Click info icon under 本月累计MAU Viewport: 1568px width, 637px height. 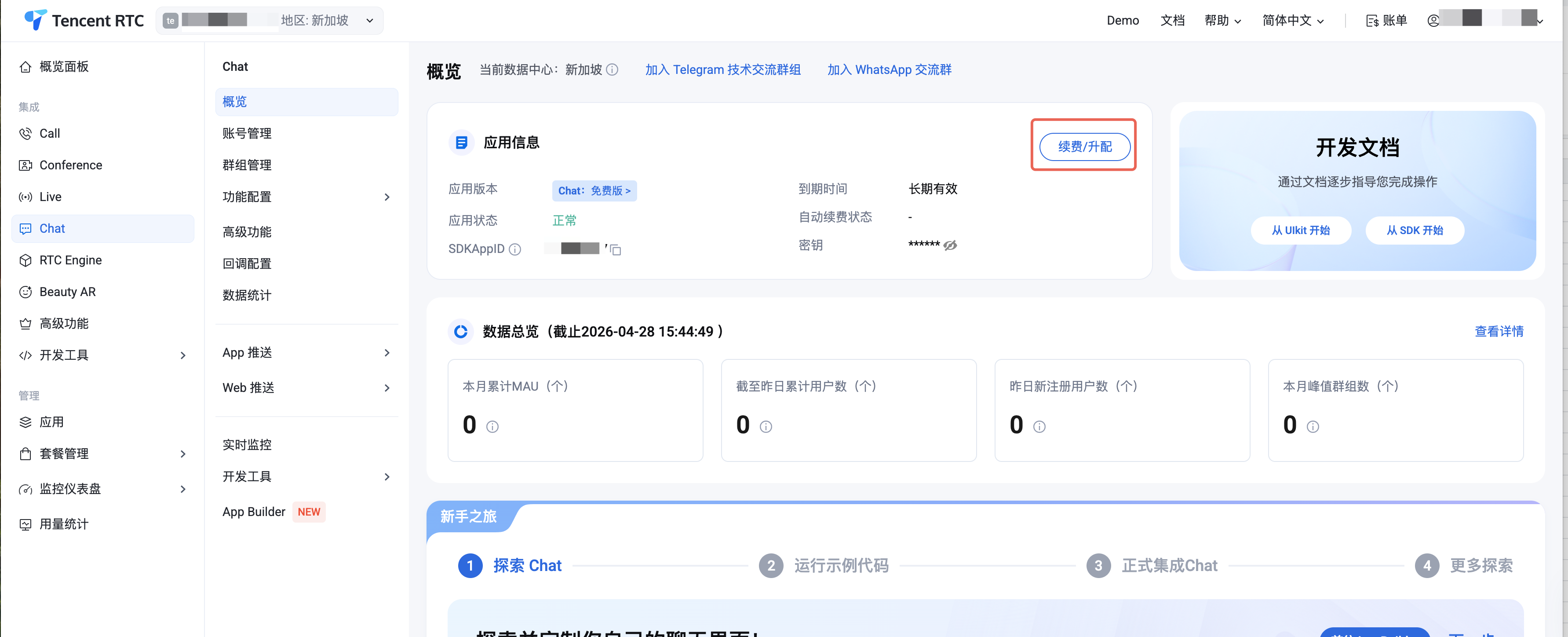(492, 427)
